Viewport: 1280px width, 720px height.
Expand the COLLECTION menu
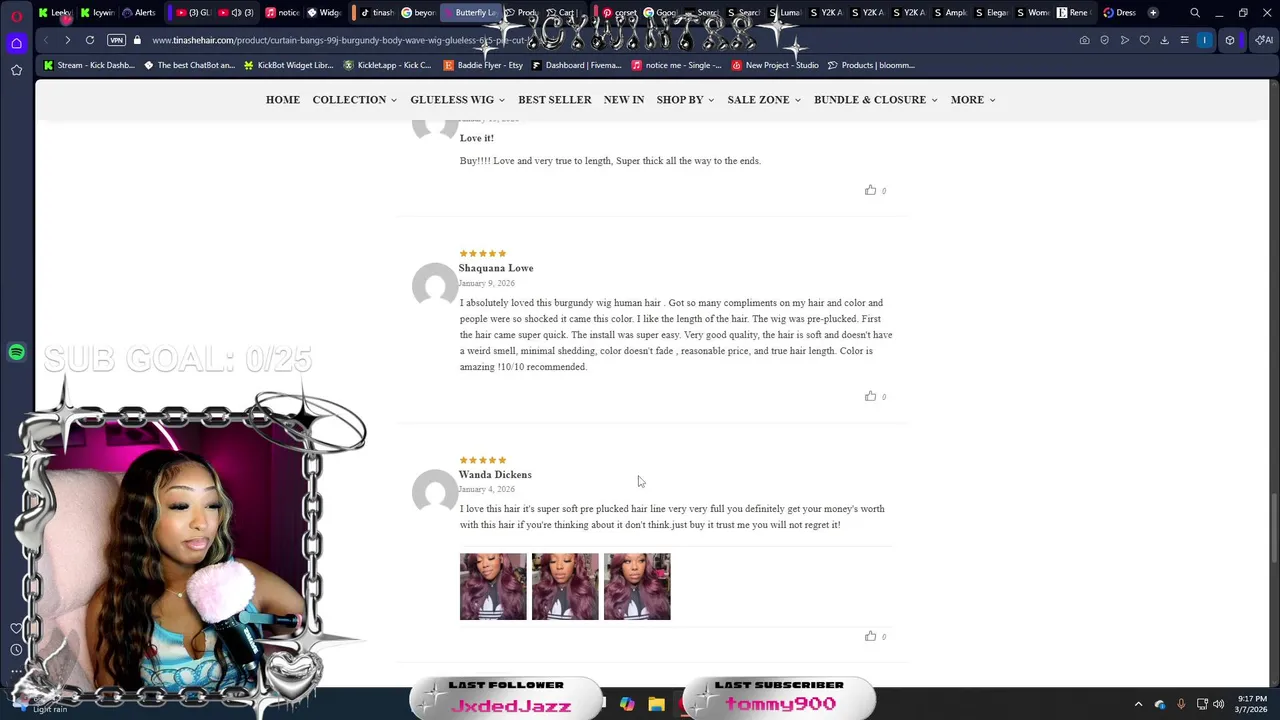[355, 100]
